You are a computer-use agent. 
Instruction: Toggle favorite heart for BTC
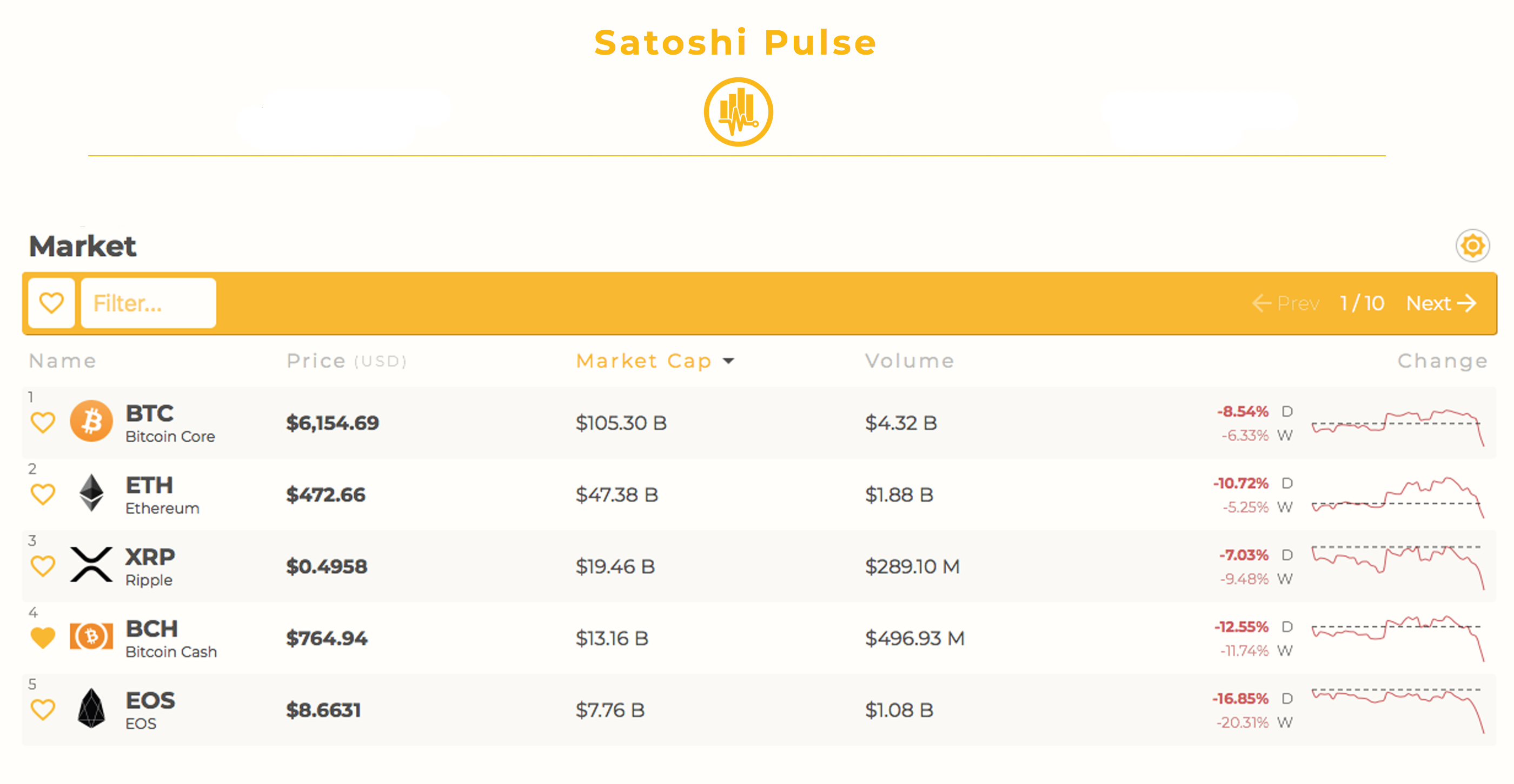[x=43, y=422]
